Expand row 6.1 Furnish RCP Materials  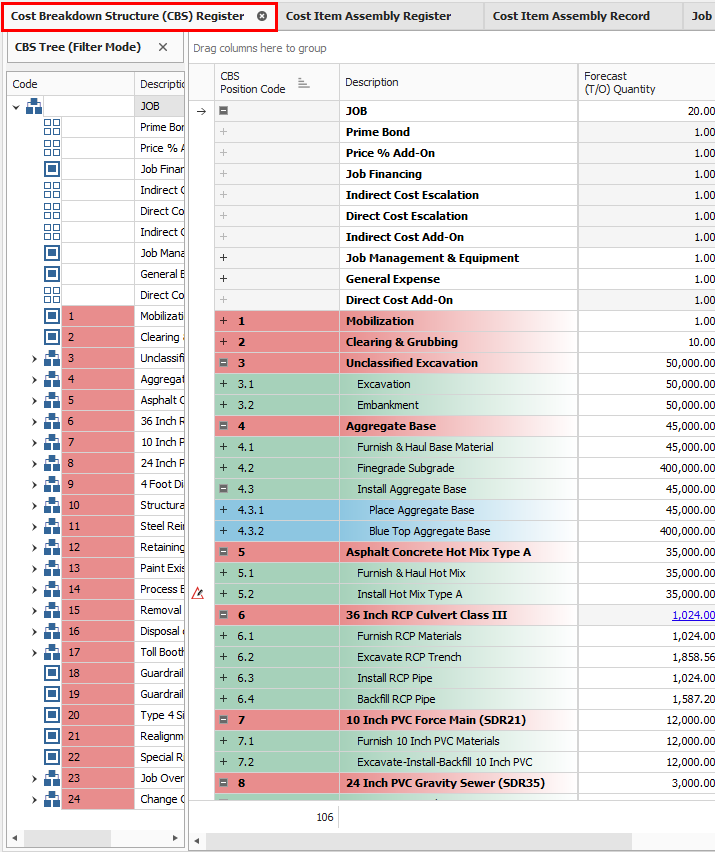pyautogui.click(x=224, y=636)
